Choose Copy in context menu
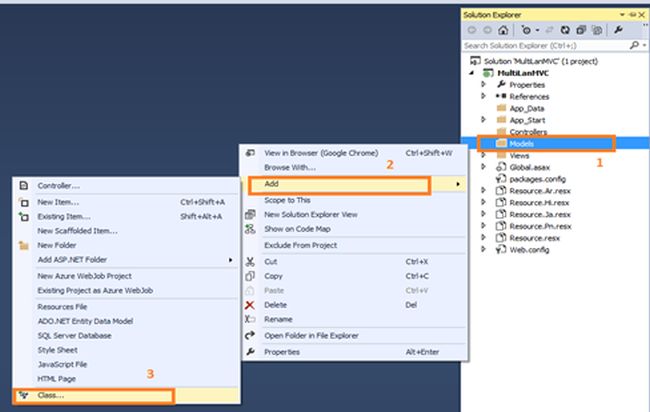Image resolution: width=650 pixels, height=412 pixels. tap(354, 276)
